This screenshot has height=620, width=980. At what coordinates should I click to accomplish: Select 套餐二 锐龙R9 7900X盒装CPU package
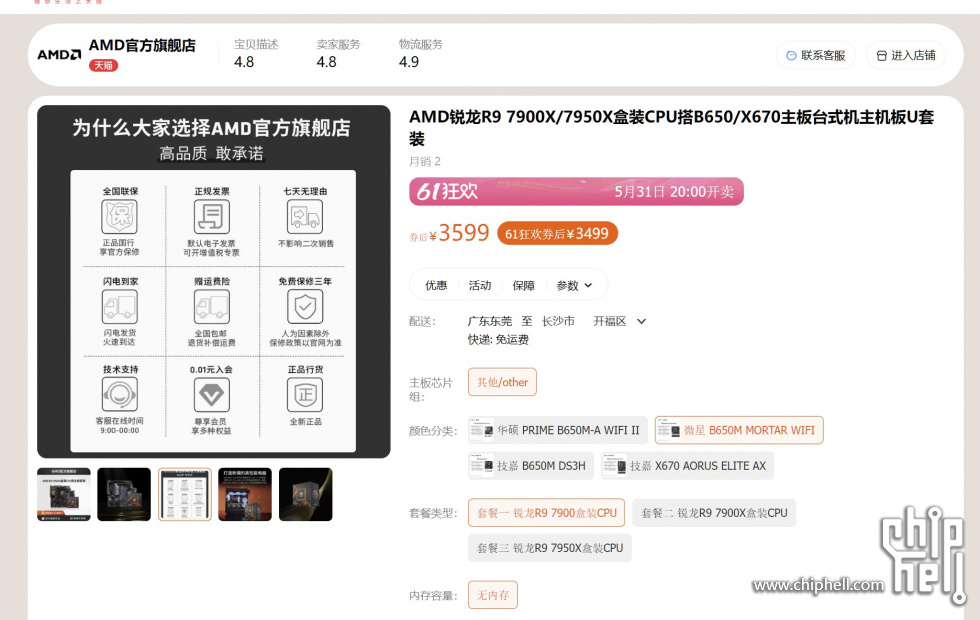click(714, 512)
